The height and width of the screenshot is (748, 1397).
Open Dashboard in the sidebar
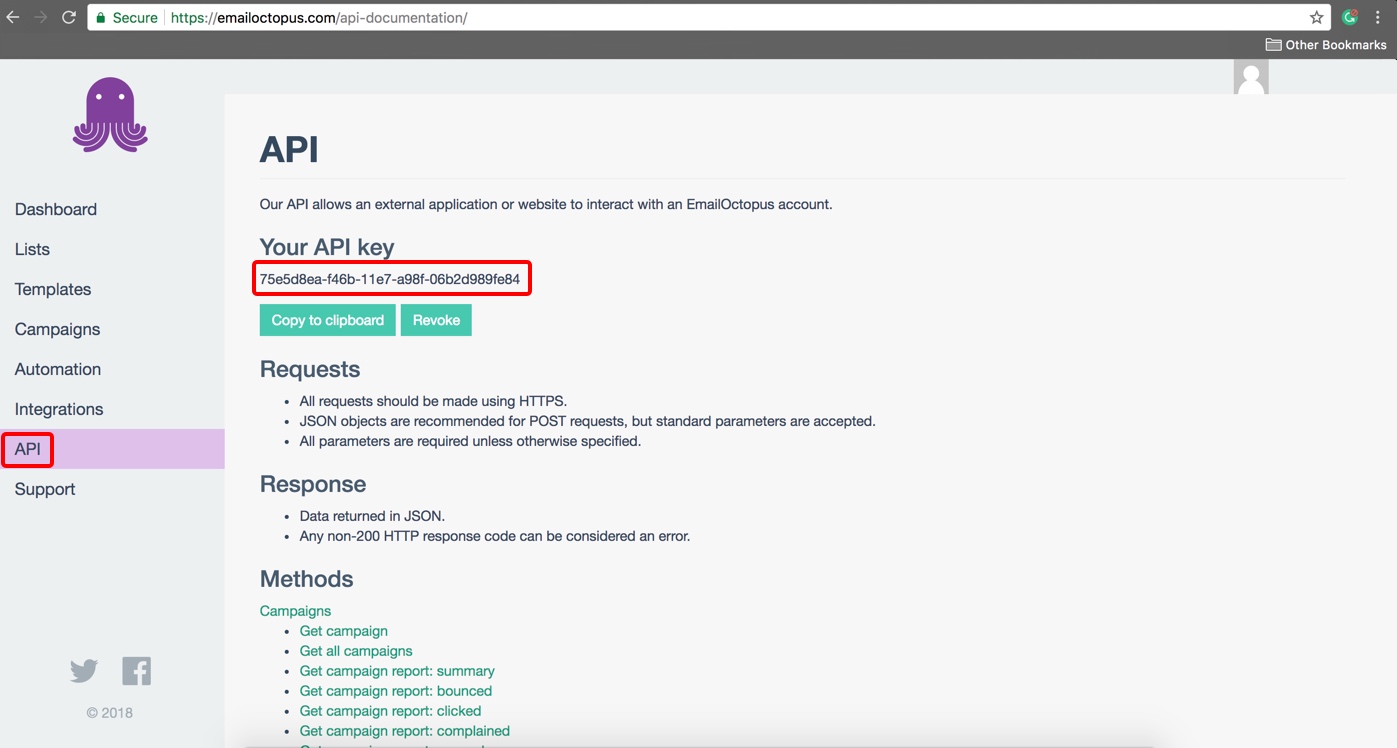56,209
